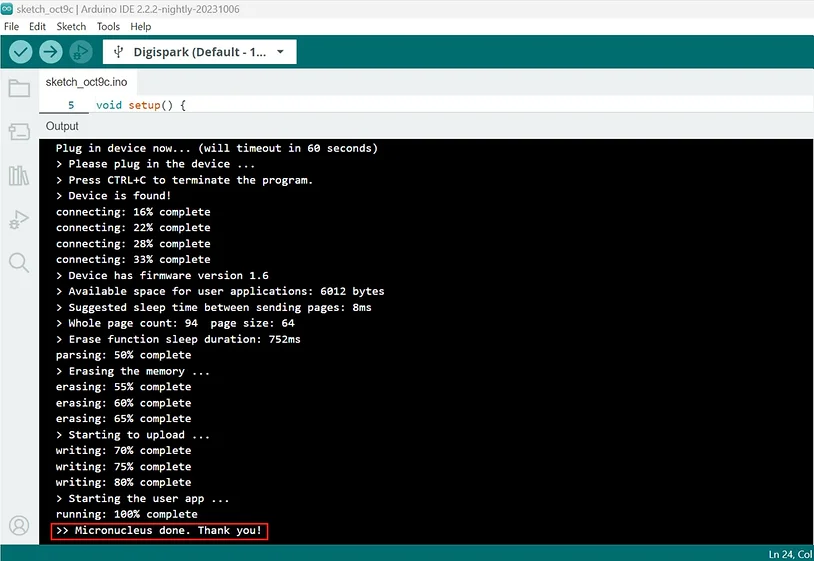814x561 pixels.
Task: Open the Tools menu
Action: coord(108,26)
